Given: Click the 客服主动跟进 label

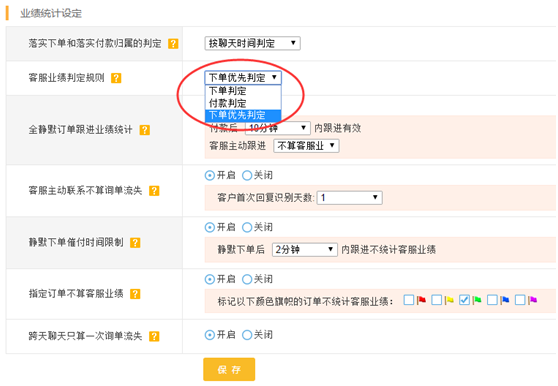Looking at the screenshot, I should click(x=237, y=146).
